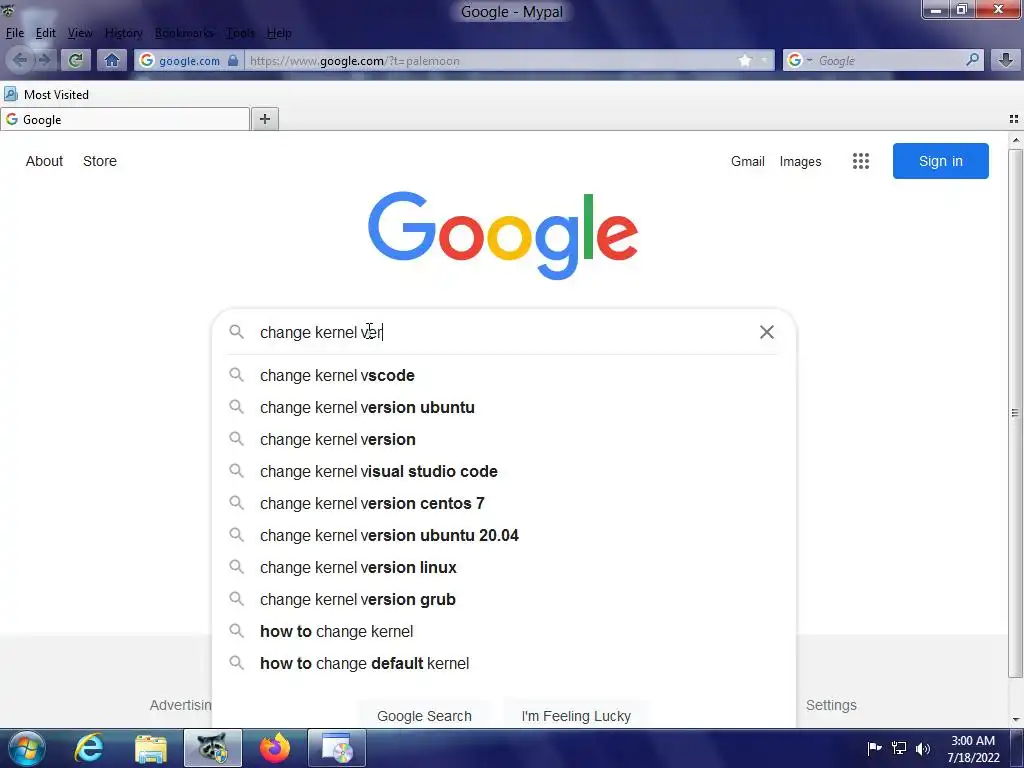Open the File menu
The width and height of the screenshot is (1024, 768).
point(14,33)
